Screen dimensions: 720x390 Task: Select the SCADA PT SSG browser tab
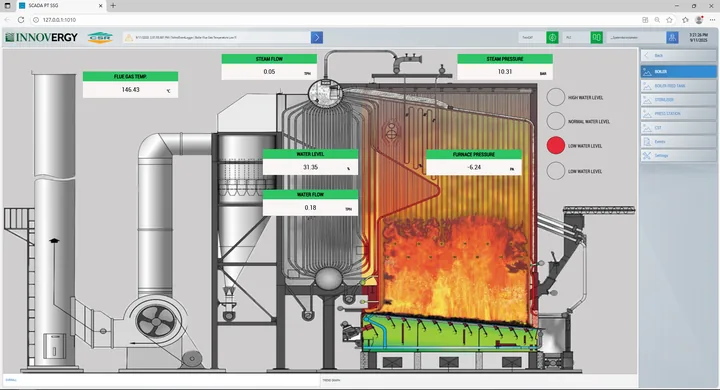(x=61, y=6)
